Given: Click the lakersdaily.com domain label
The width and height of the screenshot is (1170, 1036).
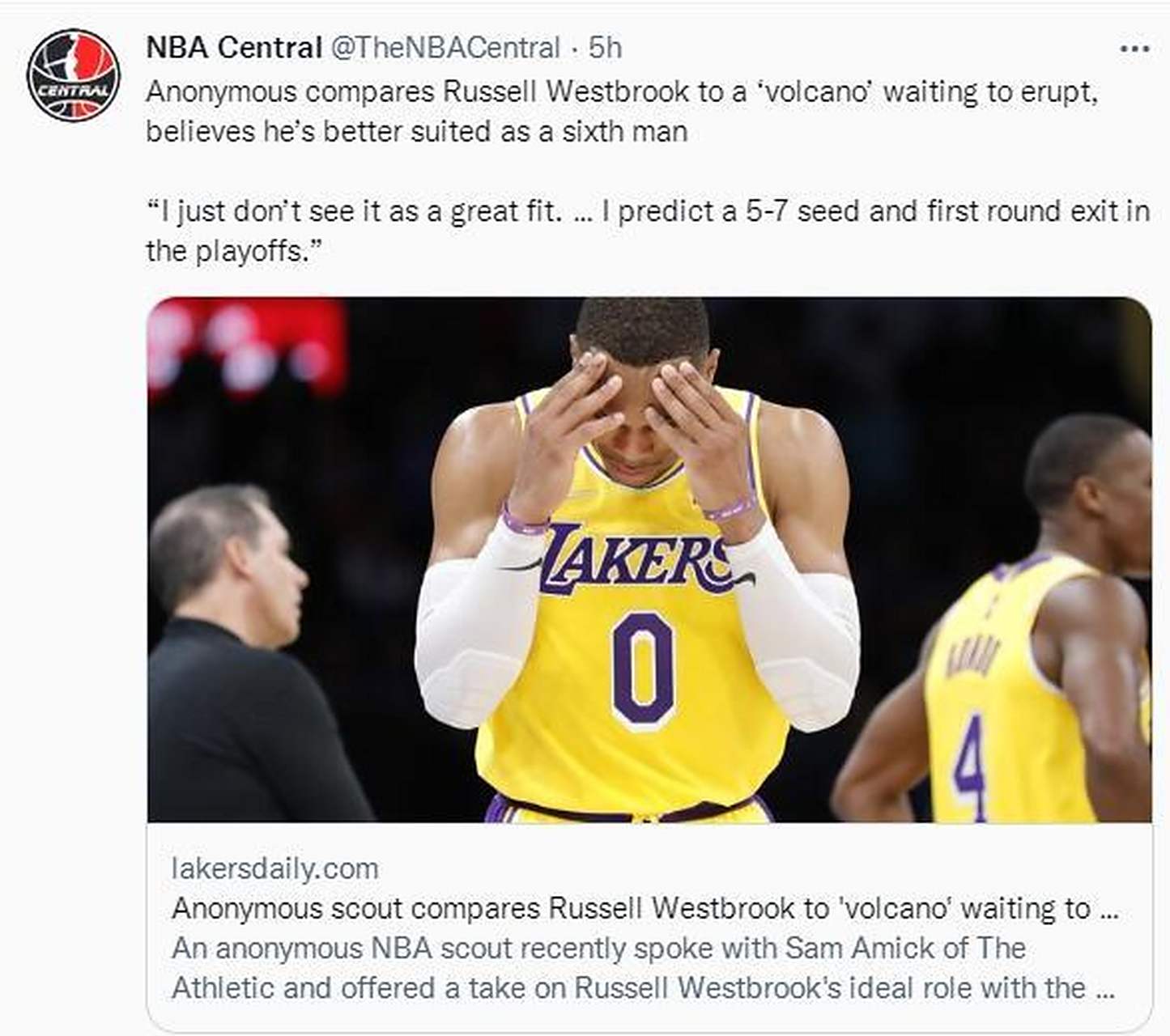Looking at the screenshot, I should (x=274, y=868).
